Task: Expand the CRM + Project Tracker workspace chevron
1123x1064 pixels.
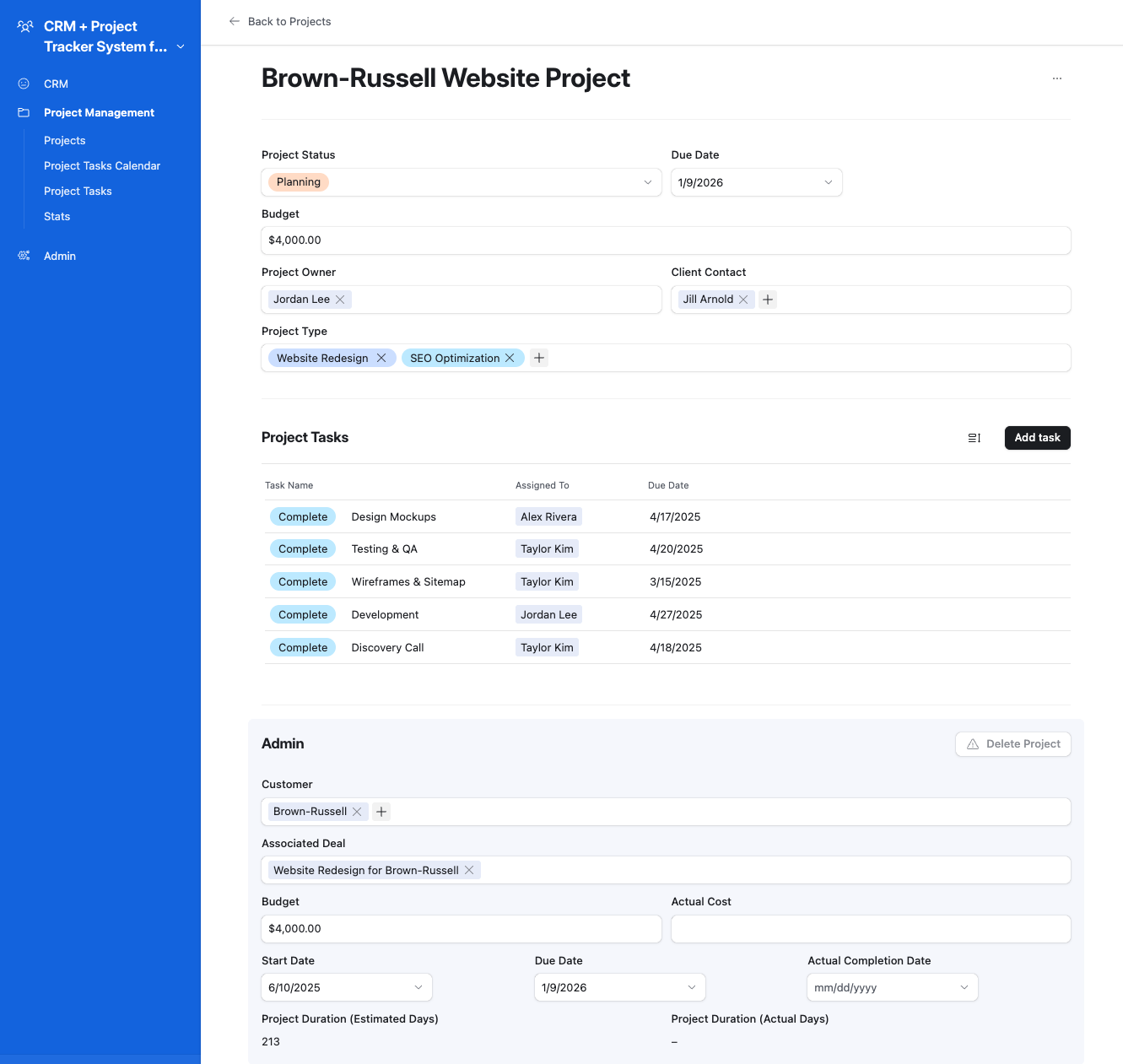Action: [x=181, y=46]
